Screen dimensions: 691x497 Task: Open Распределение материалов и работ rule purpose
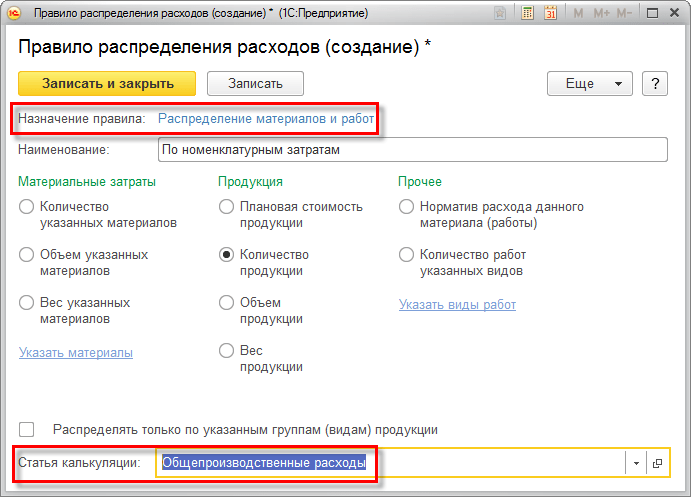[x=266, y=118]
